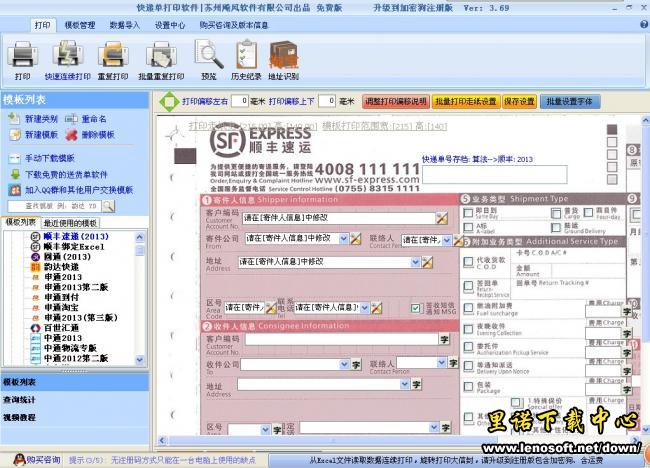This screenshot has height=468, width=650.
Task: Click the template search magnifier button
Action: click(109, 206)
